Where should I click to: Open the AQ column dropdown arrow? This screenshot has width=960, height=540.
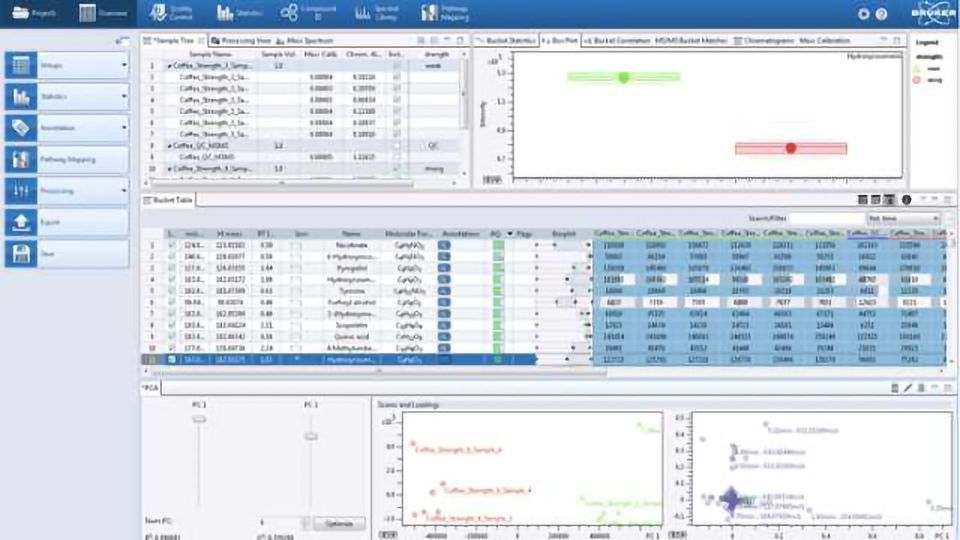[x=509, y=234]
